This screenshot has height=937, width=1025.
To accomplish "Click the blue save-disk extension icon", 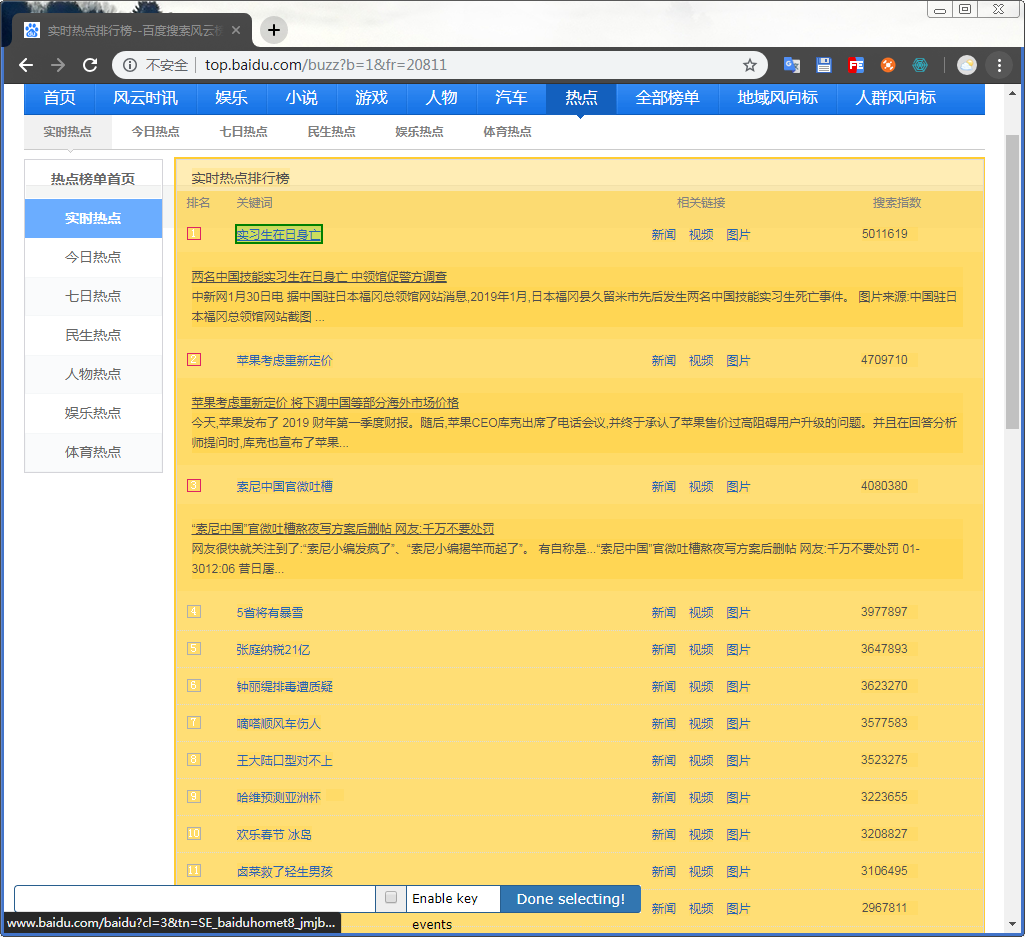I will (x=824, y=65).
